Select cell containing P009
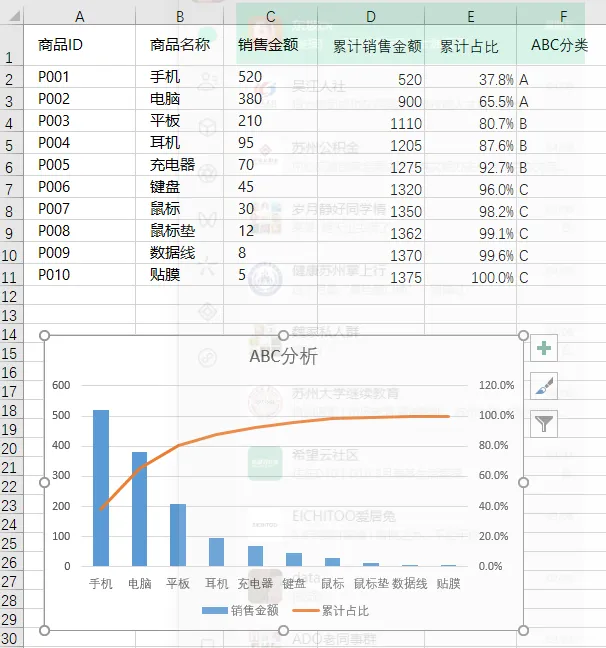This screenshot has height=648, width=606. tap(79, 253)
